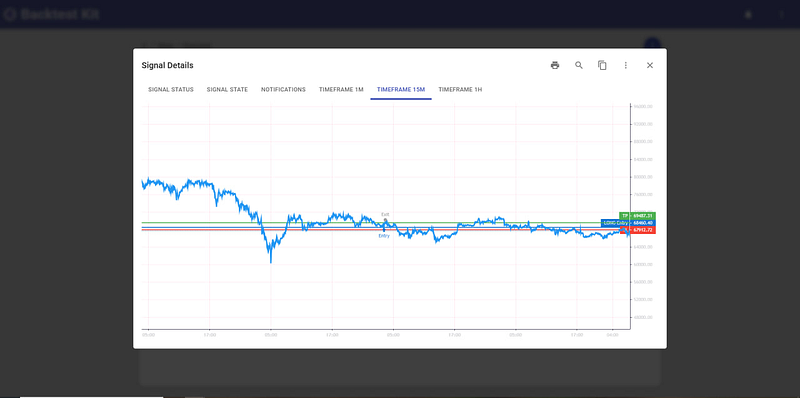Switch to the Signal Status tab
The height and width of the screenshot is (398, 800).
pos(171,89)
